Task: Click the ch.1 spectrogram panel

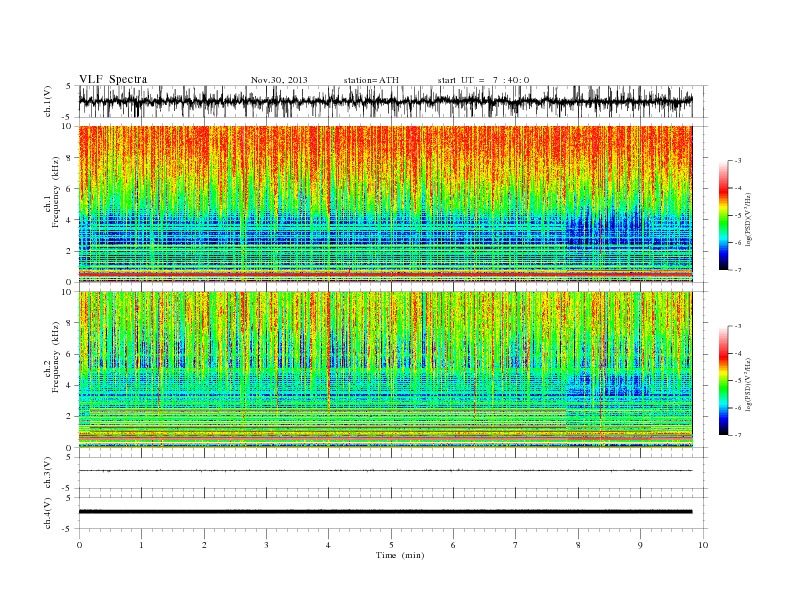Action: pyautogui.click(x=385, y=204)
